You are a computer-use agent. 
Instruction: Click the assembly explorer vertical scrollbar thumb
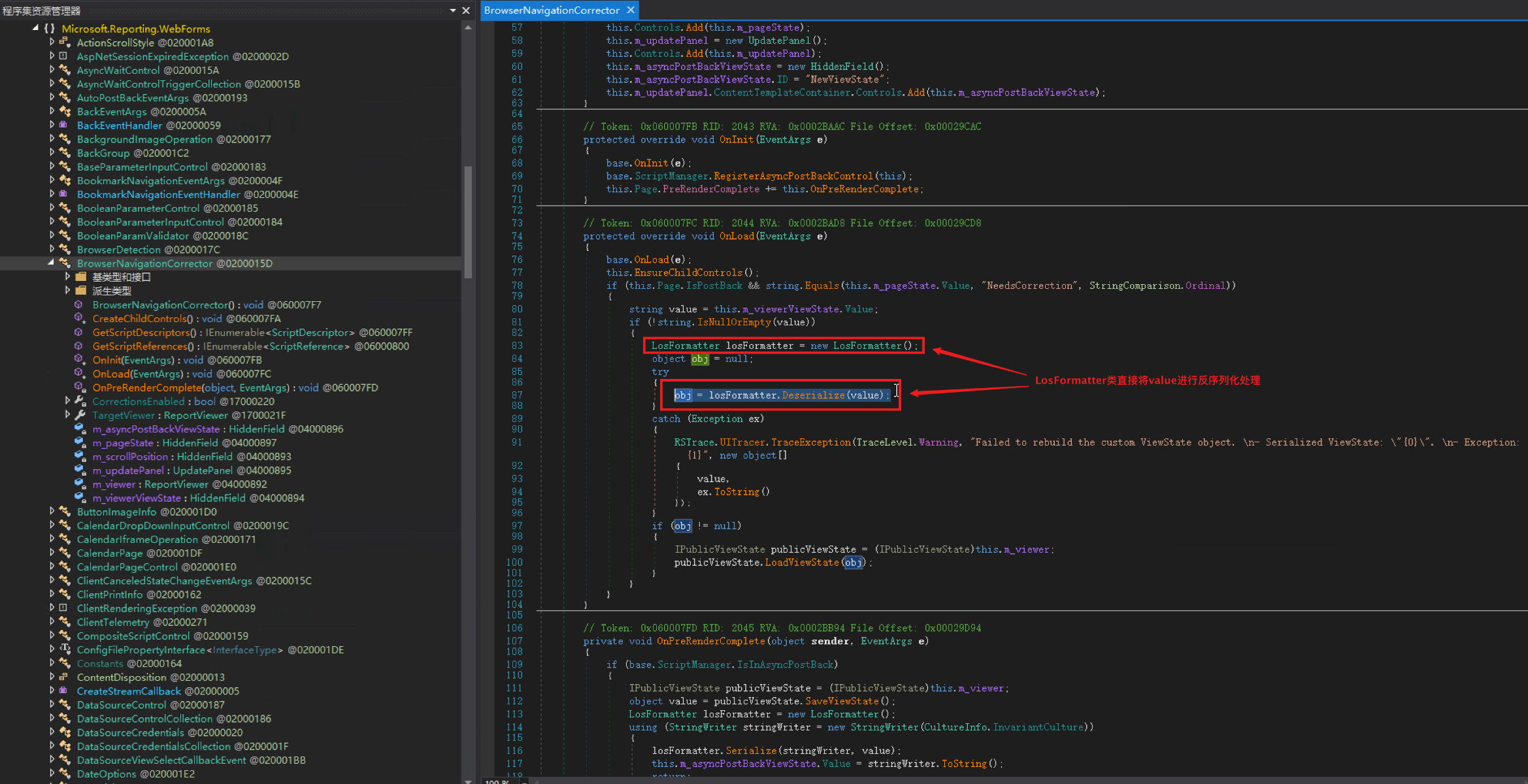click(468, 222)
